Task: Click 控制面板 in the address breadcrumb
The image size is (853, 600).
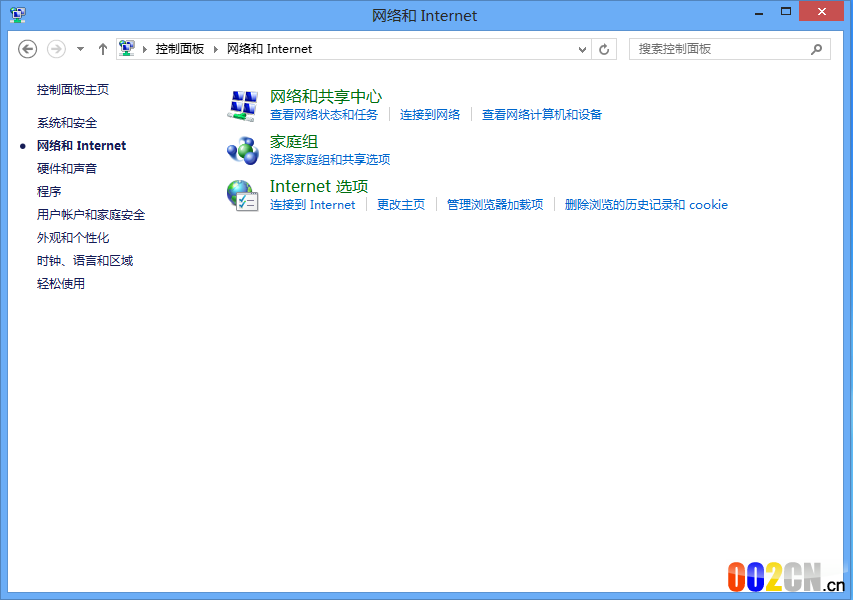Action: point(180,49)
